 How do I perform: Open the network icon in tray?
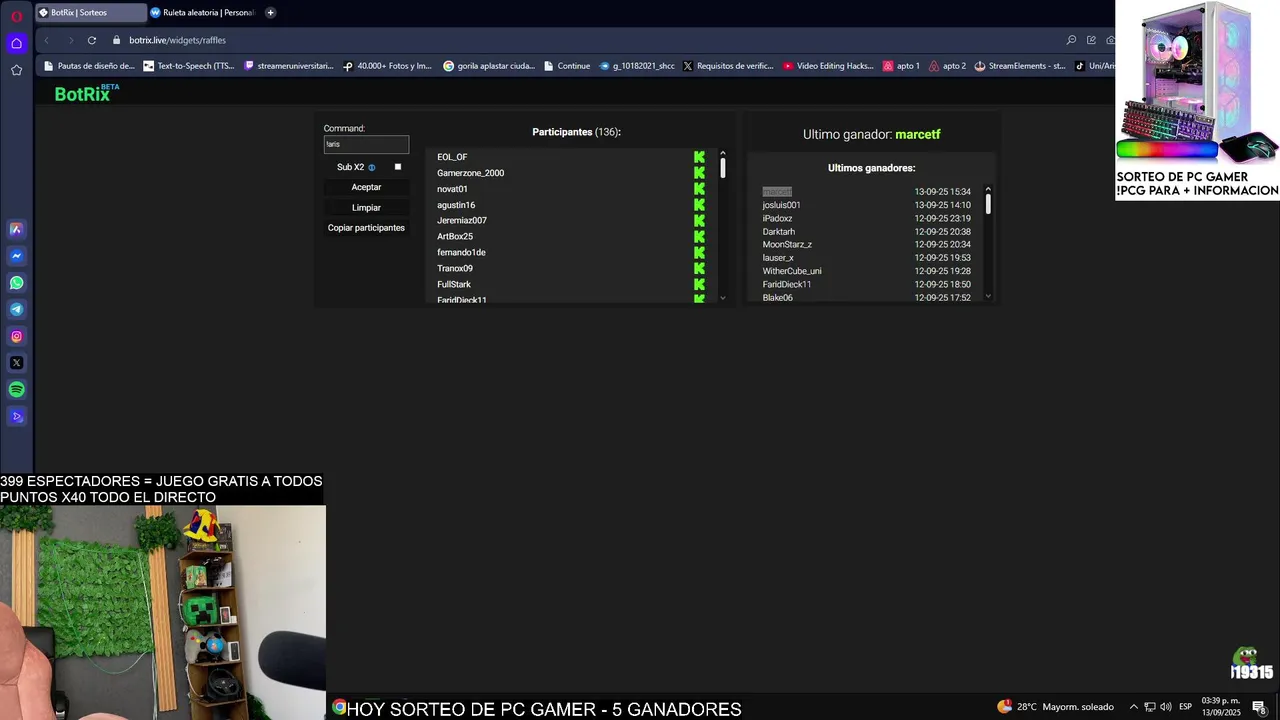point(1150,707)
